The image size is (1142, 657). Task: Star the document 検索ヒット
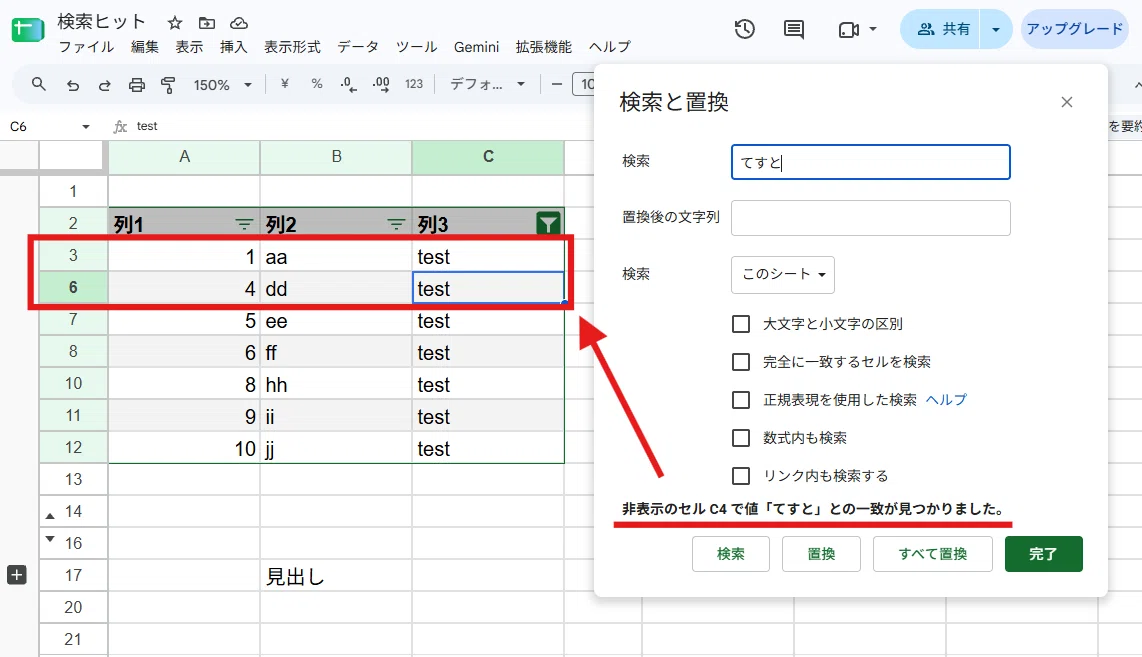[175, 23]
